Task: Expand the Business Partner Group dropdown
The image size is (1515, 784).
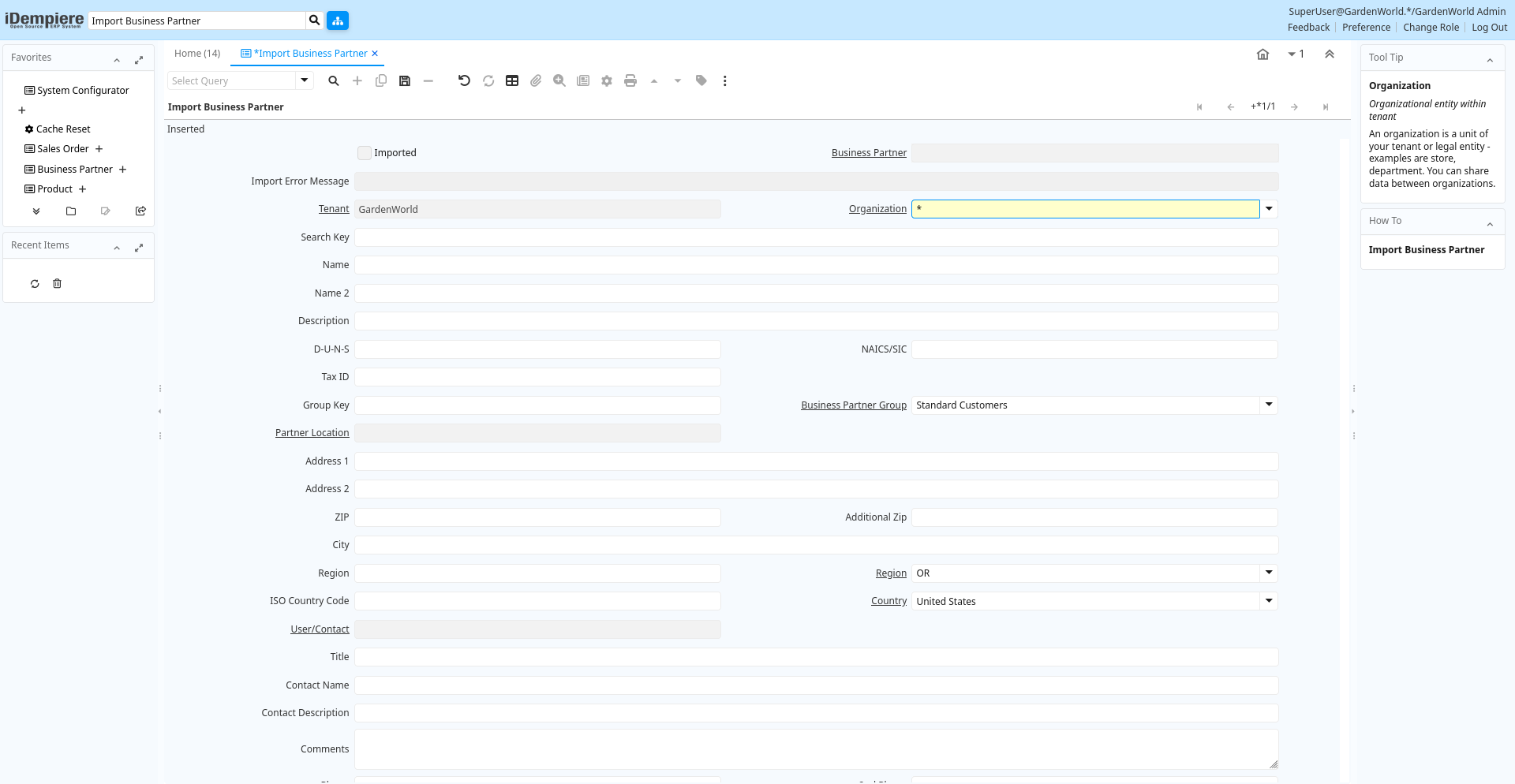Action: [x=1269, y=405]
